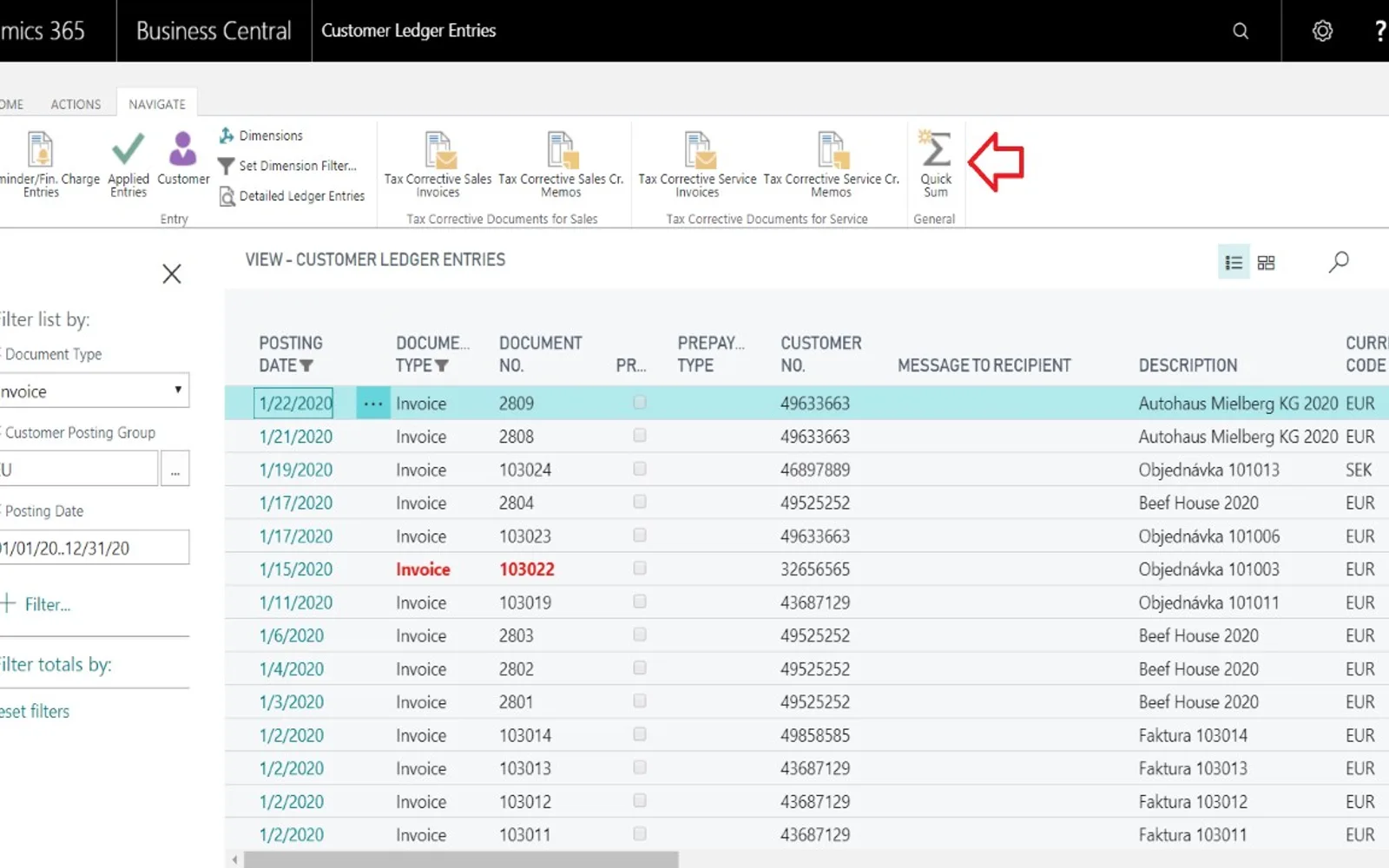Sort by Customer No. column
This screenshot has height=868, width=1389.
pos(820,354)
